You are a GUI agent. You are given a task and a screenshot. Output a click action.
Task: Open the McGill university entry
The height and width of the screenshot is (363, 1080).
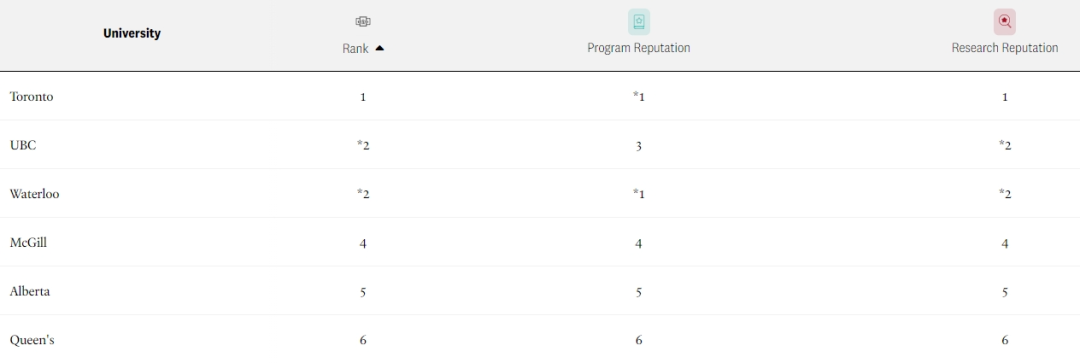[28, 242]
